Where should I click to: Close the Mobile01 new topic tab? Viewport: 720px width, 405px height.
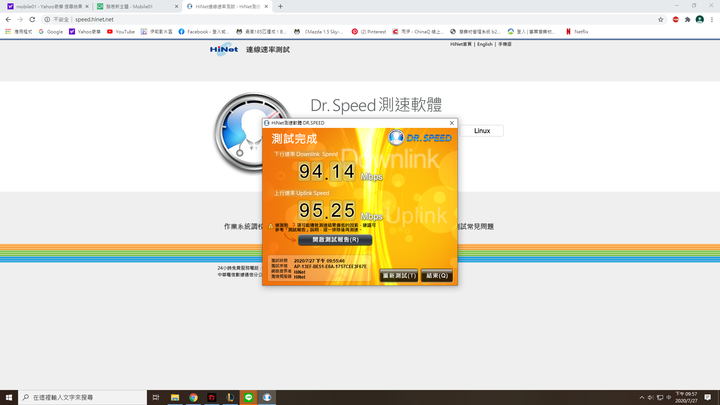coord(176,6)
